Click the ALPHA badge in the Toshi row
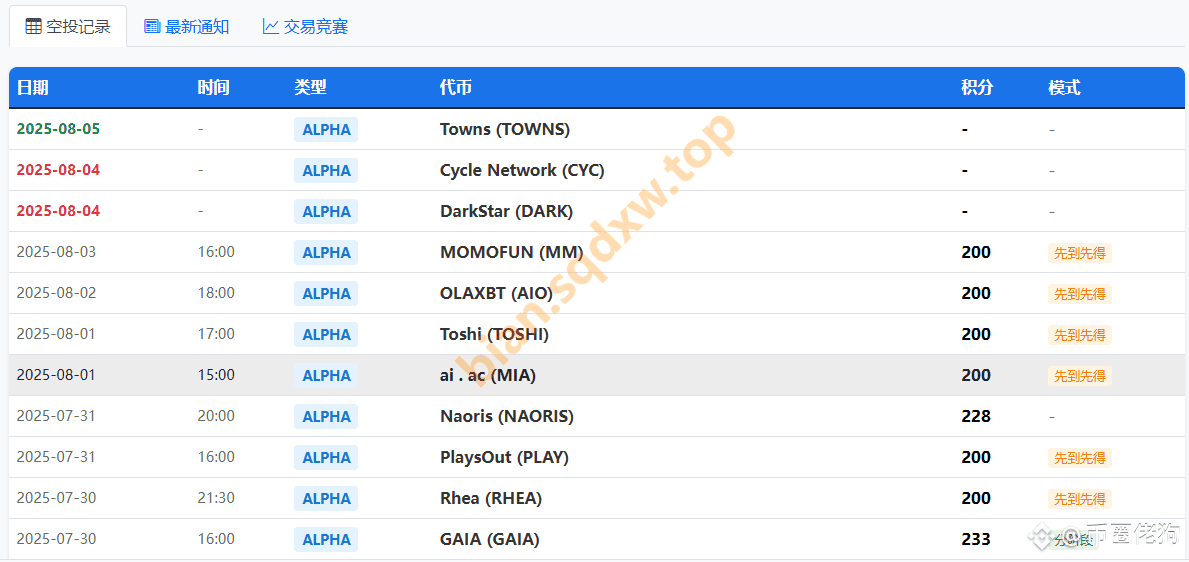This screenshot has width=1189, height=562. point(326,334)
